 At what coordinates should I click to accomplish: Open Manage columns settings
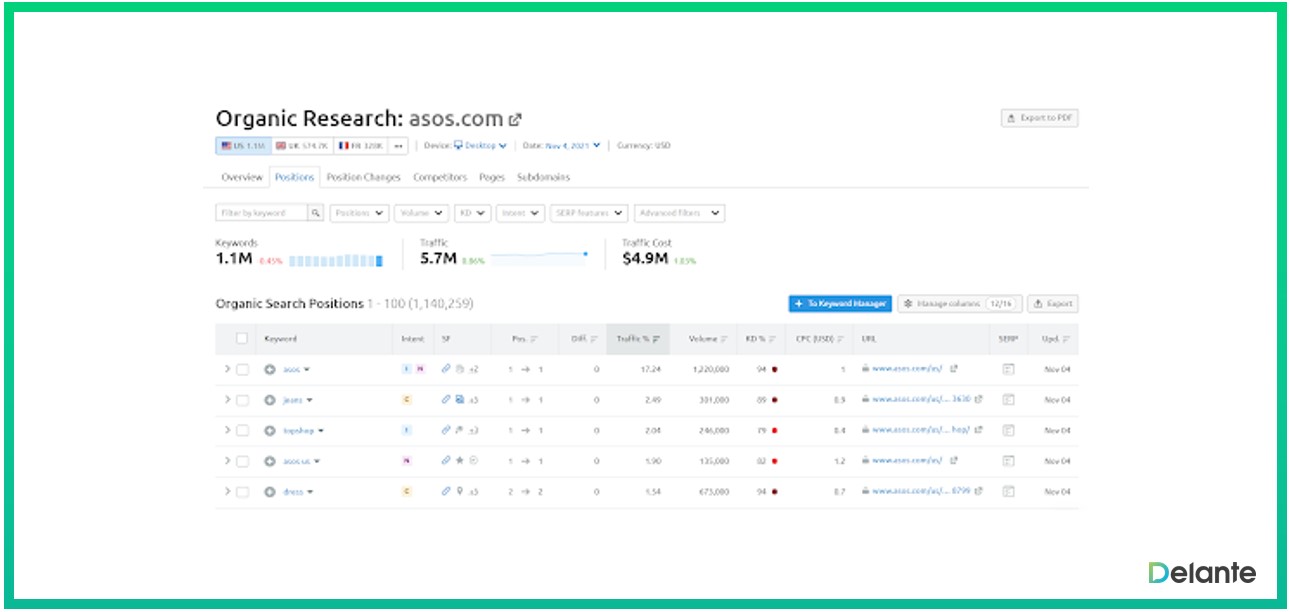point(959,304)
